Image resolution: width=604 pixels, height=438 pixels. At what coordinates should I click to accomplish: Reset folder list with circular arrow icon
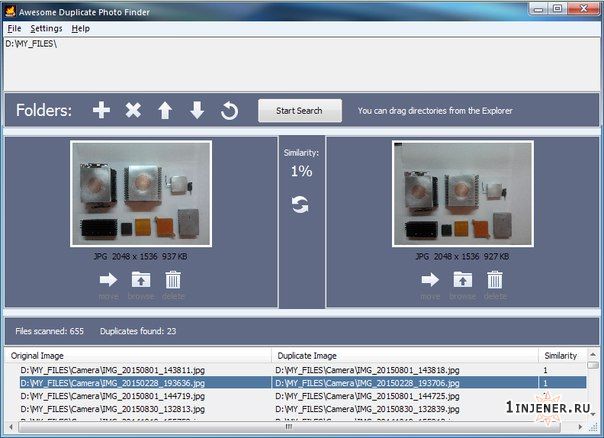(x=229, y=111)
